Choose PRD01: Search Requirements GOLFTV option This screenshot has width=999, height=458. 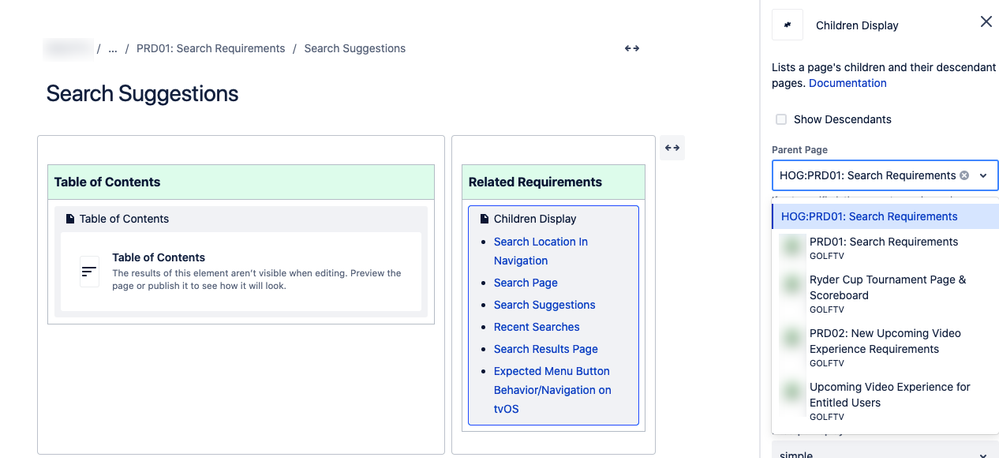point(885,248)
